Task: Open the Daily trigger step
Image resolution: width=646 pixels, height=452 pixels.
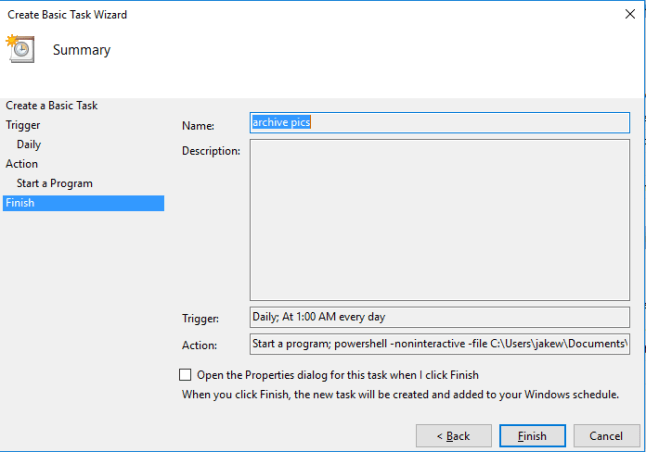Action: pos(29,144)
